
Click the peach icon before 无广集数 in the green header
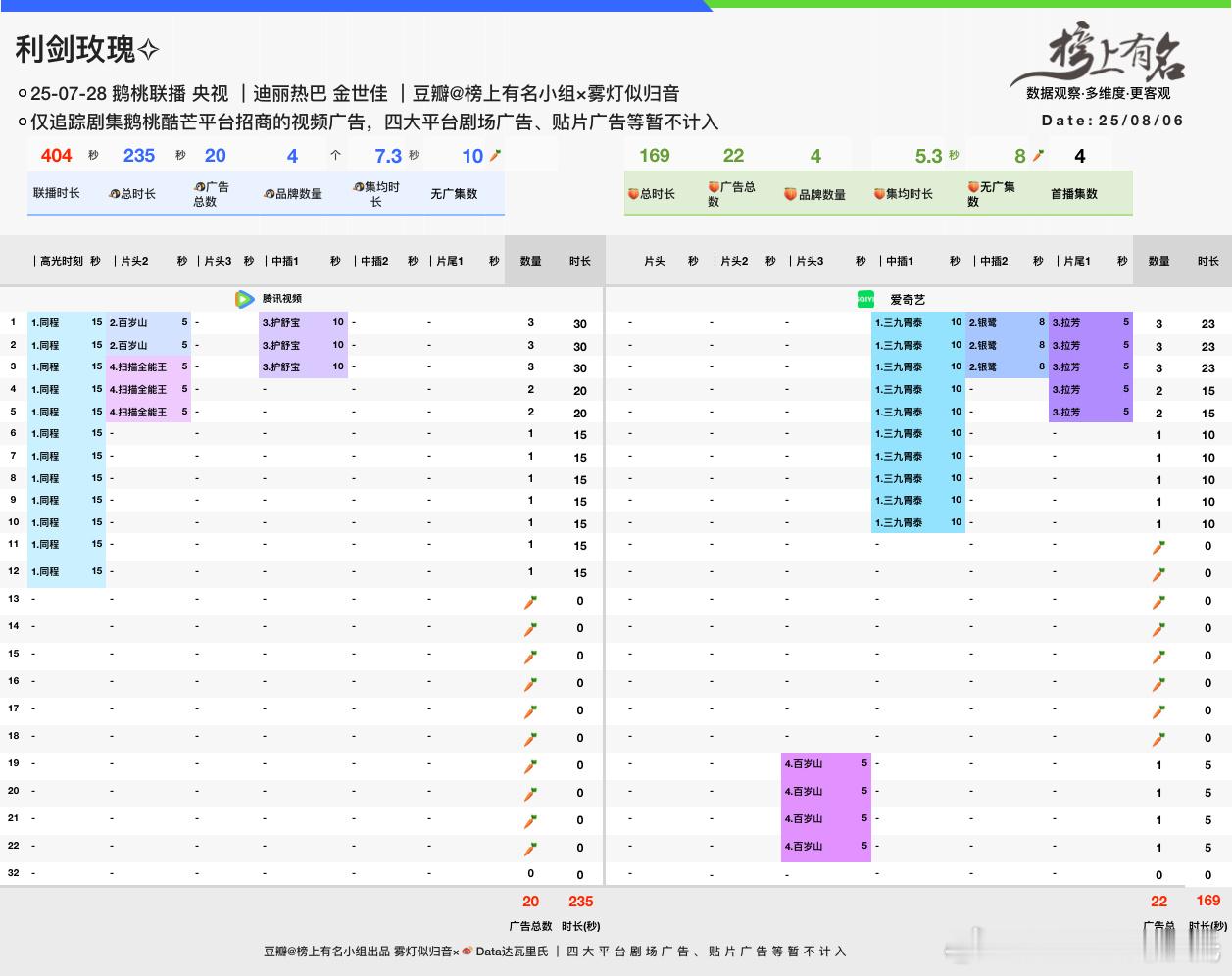(x=973, y=186)
